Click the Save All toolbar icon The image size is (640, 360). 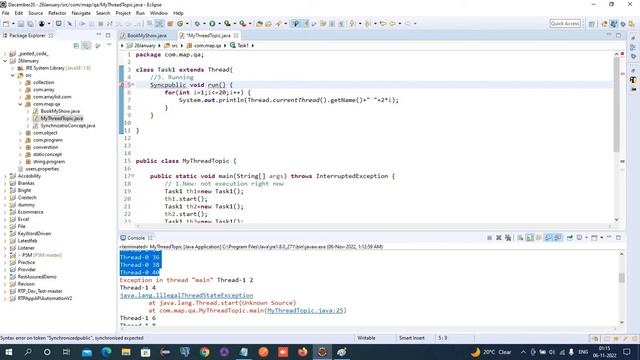30,24
